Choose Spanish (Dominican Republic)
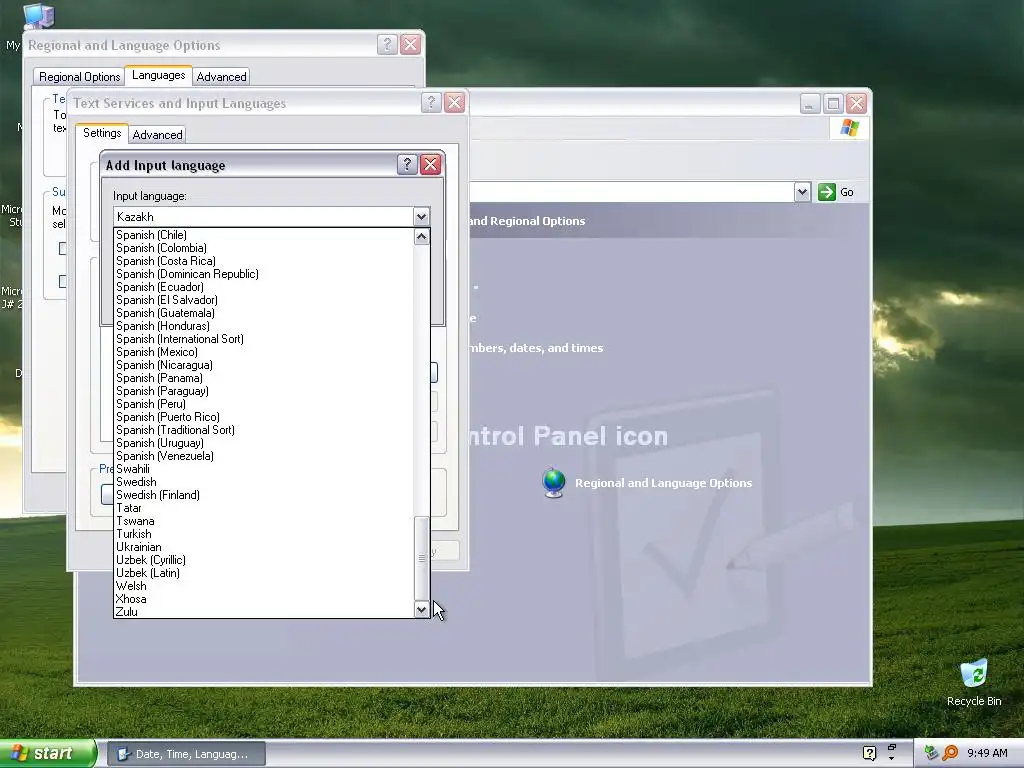The image size is (1024, 768). (187, 274)
